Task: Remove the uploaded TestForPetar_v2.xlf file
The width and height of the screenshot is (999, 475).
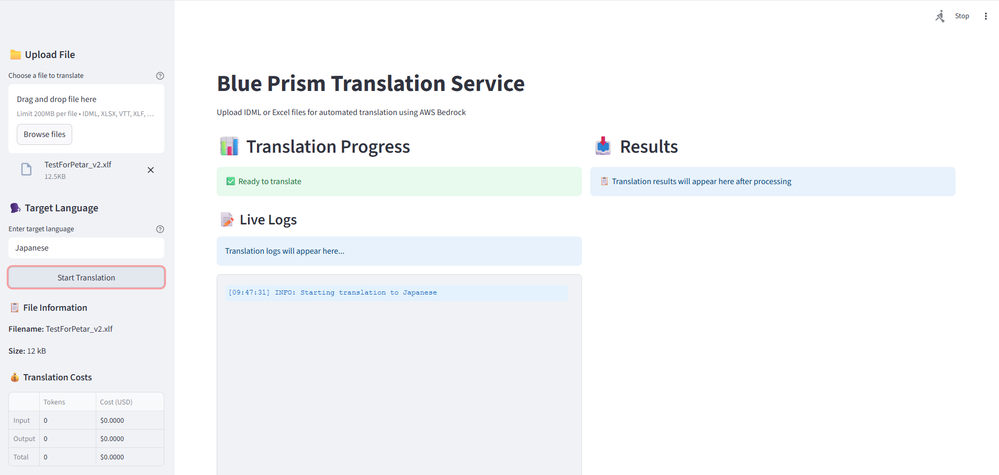Action: pyautogui.click(x=151, y=170)
